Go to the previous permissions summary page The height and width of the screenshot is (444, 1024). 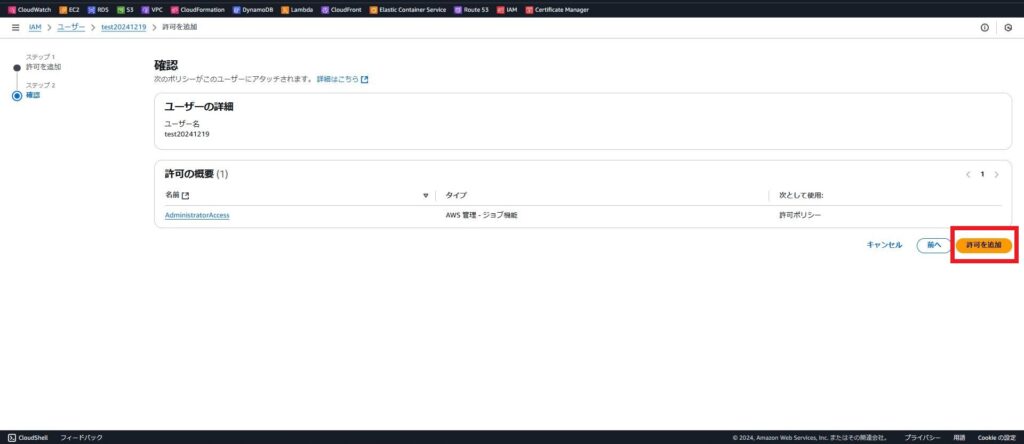968,174
